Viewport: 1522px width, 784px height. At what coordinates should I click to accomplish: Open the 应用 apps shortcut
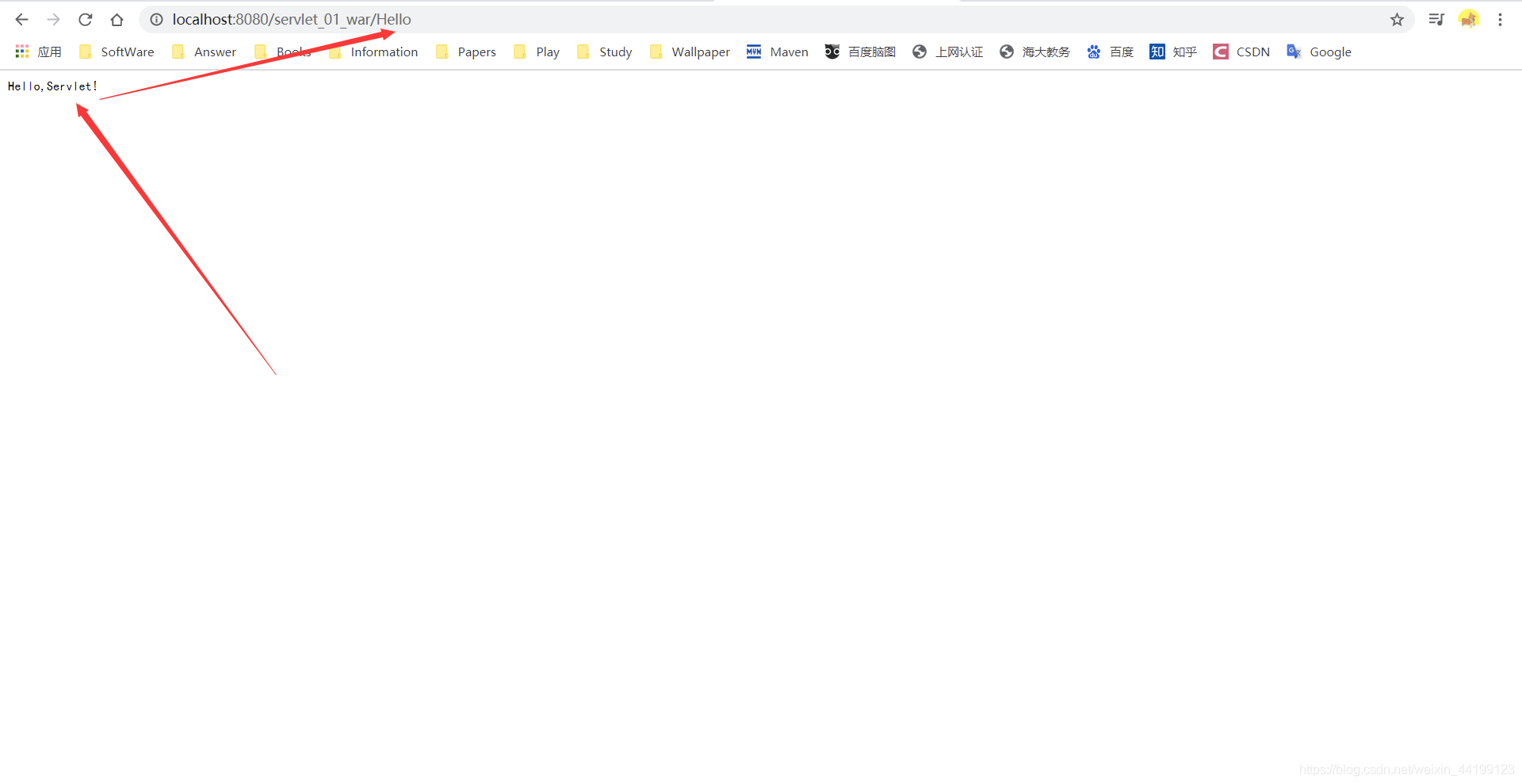(38, 52)
